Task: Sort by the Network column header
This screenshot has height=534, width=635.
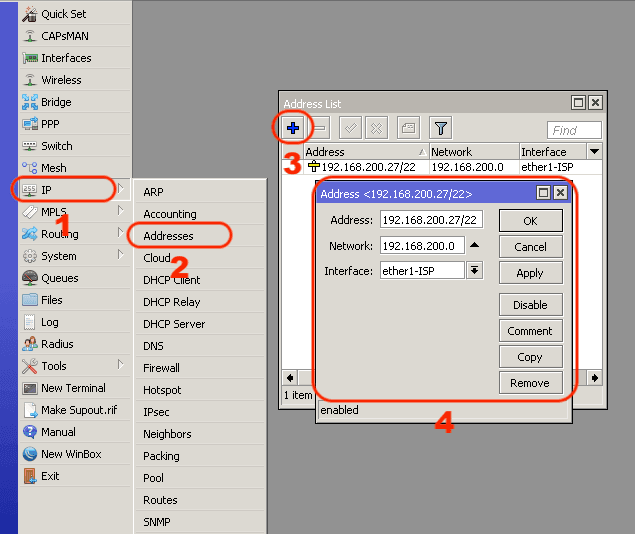Action: 474,151
